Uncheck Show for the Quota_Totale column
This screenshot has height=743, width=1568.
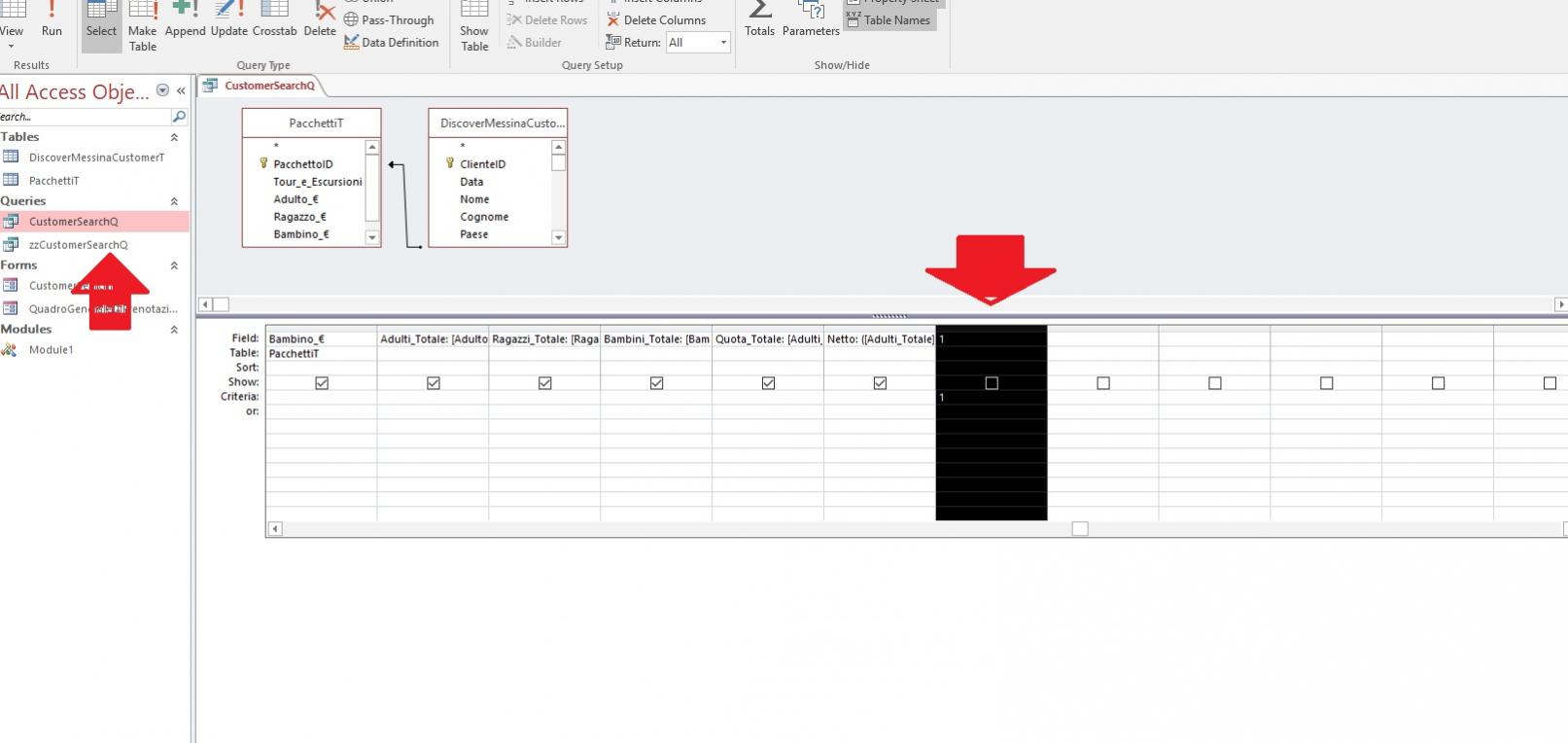click(769, 383)
